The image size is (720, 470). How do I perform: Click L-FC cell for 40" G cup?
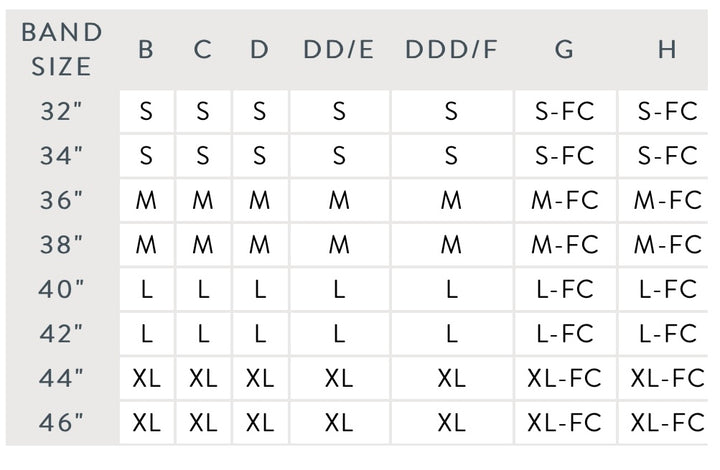point(564,289)
